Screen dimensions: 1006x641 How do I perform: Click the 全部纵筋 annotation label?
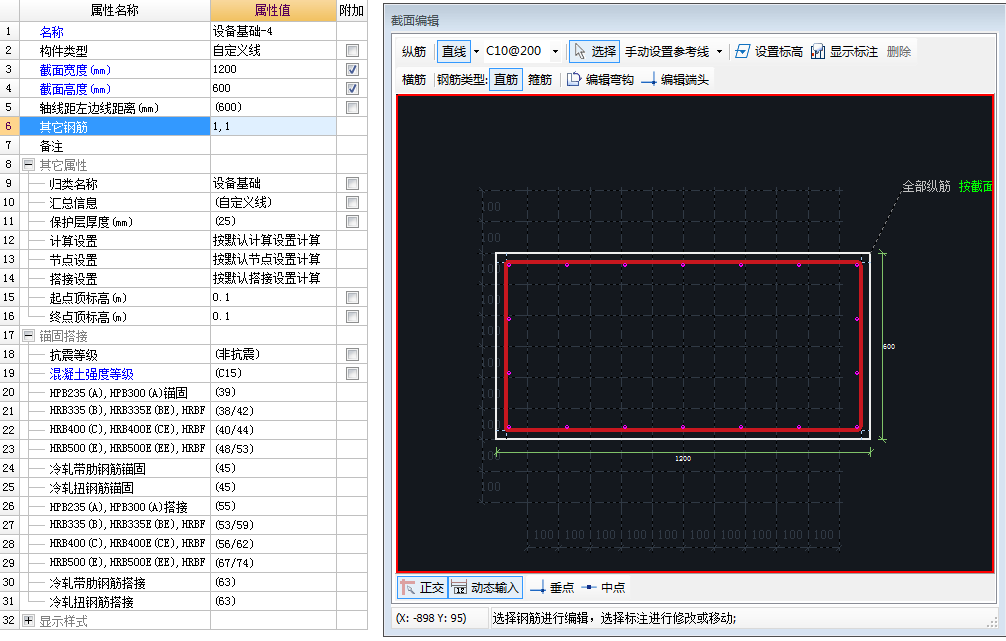coord(926,186)
